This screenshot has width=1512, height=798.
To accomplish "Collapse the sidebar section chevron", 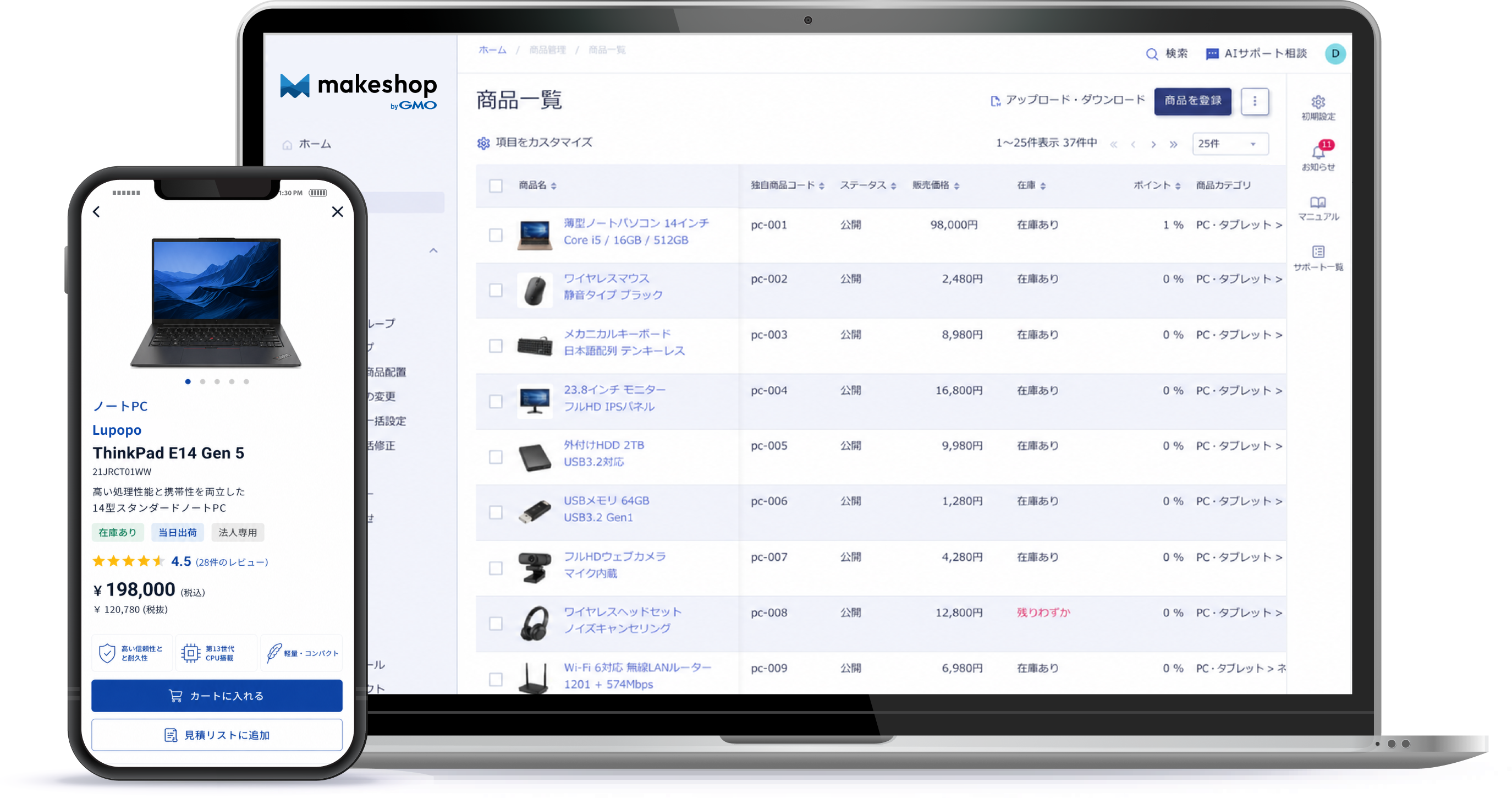I will pyautogui.click(x=433, y=251).
